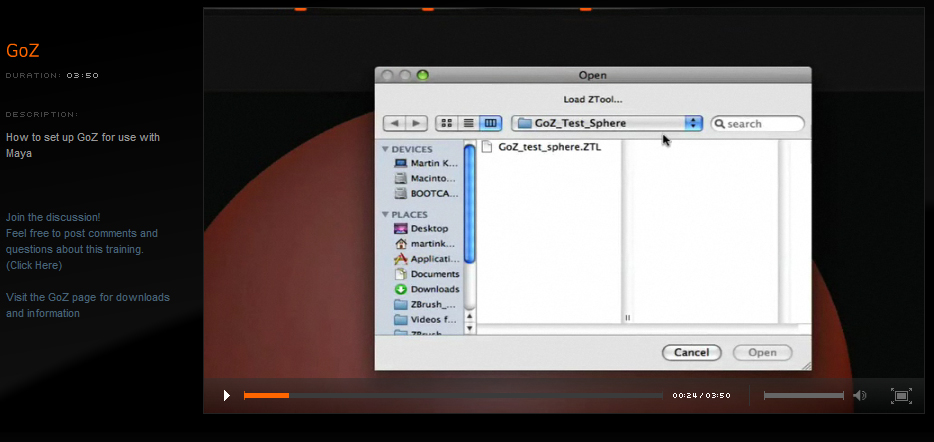Click the search field in dialog

click(x=758, y=124)
